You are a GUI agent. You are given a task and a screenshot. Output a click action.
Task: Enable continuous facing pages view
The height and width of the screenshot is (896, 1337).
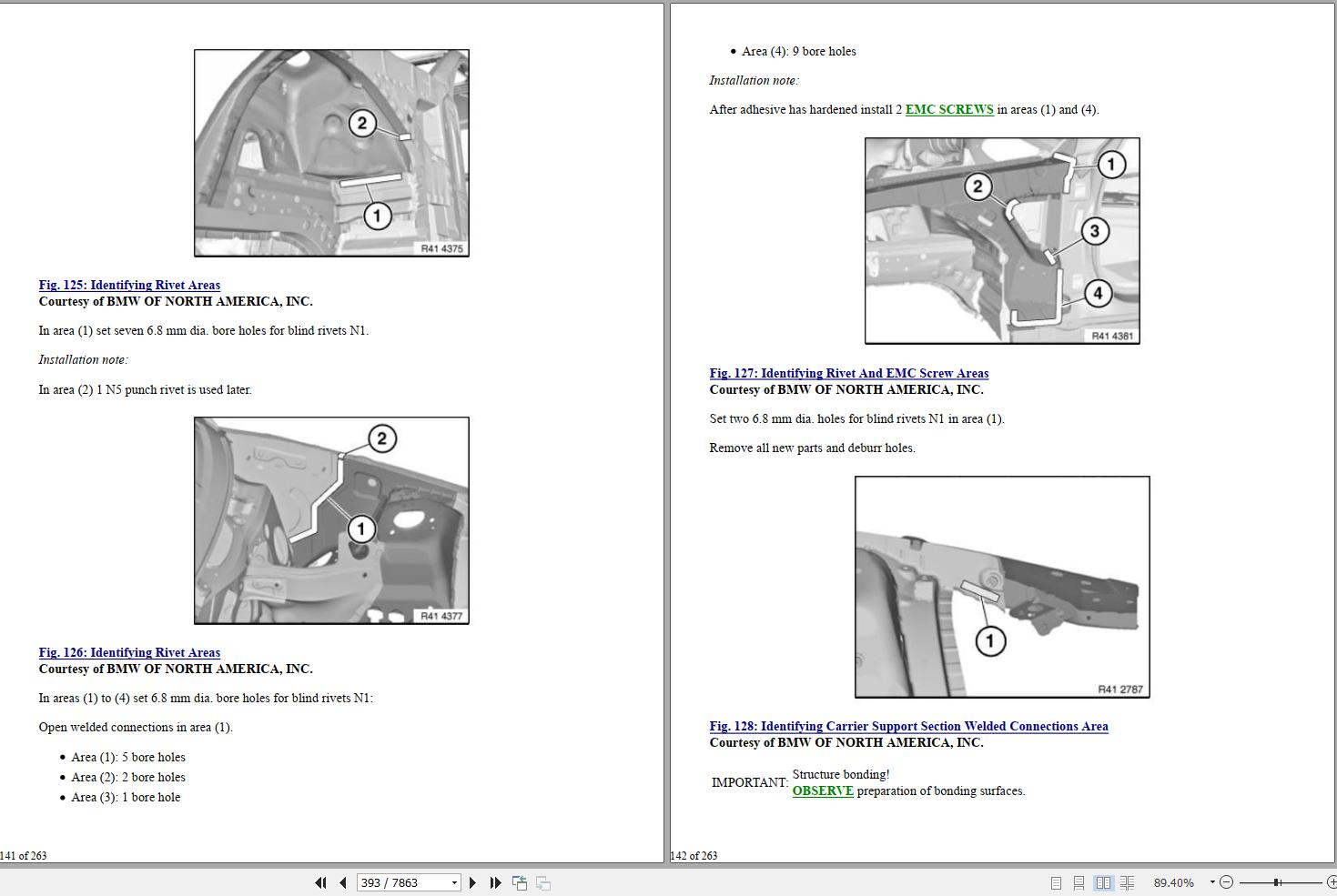1127,882
